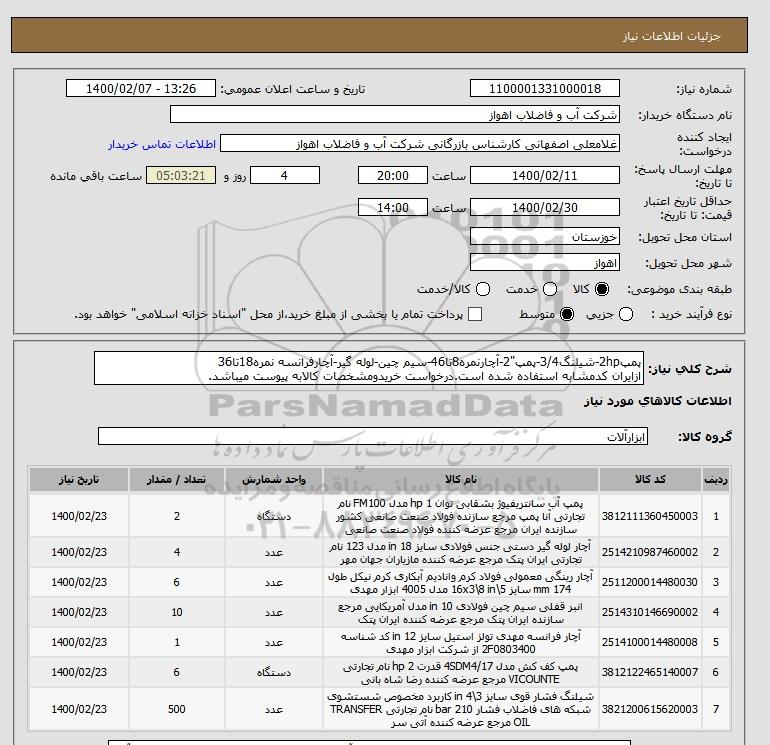Click the جزئیات اطلاعات نیاز header bar

(379, 35)
